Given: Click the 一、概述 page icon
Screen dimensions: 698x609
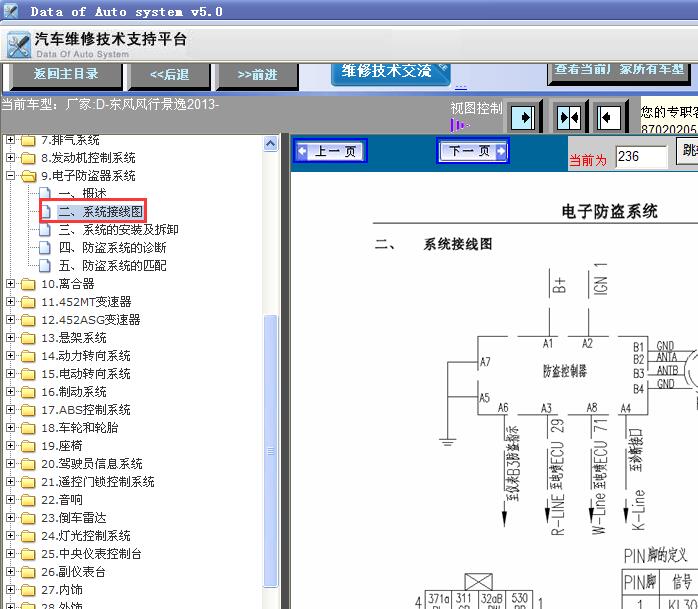Looking at the screenshot, I should 45,194.
